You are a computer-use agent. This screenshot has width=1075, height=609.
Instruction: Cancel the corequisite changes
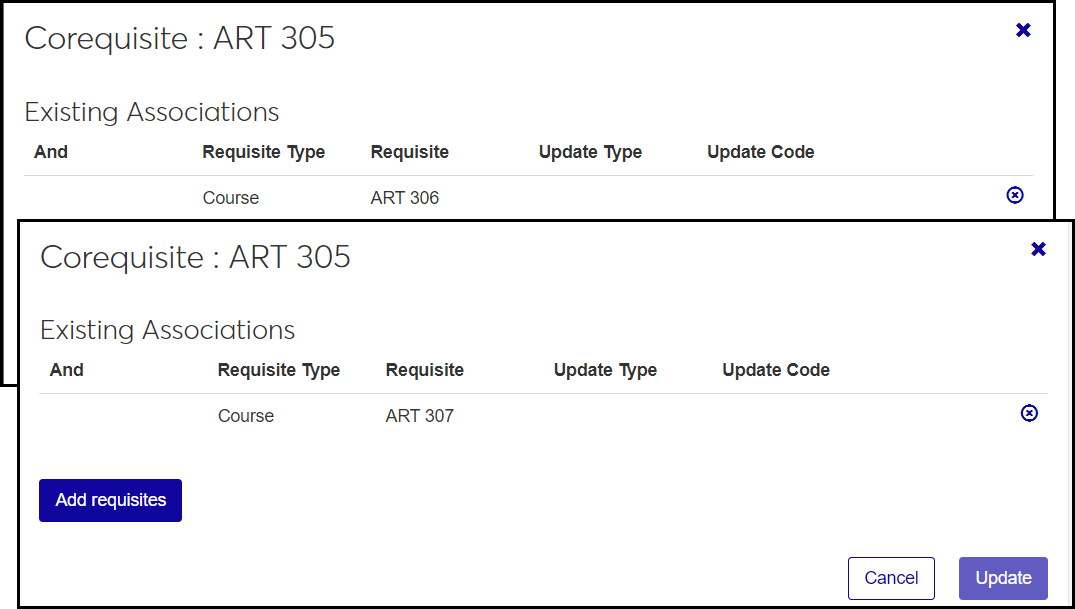[x=891, y=578]
